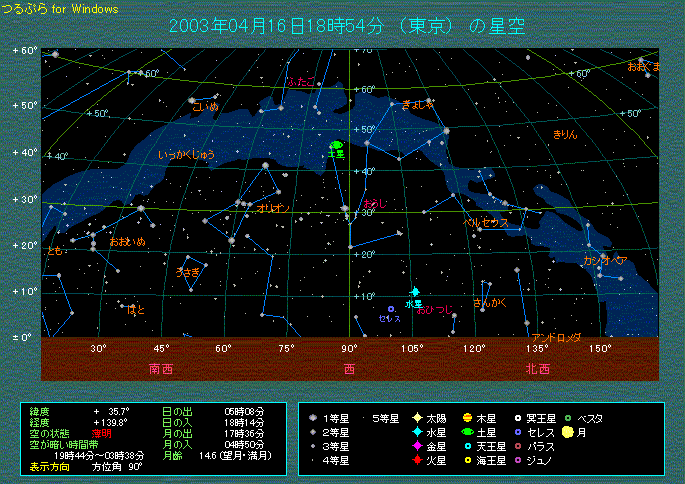Click the cyan Mercury marker on the star map
The height and width of the screenshot is (484, 685).
(x=414, y=292)
